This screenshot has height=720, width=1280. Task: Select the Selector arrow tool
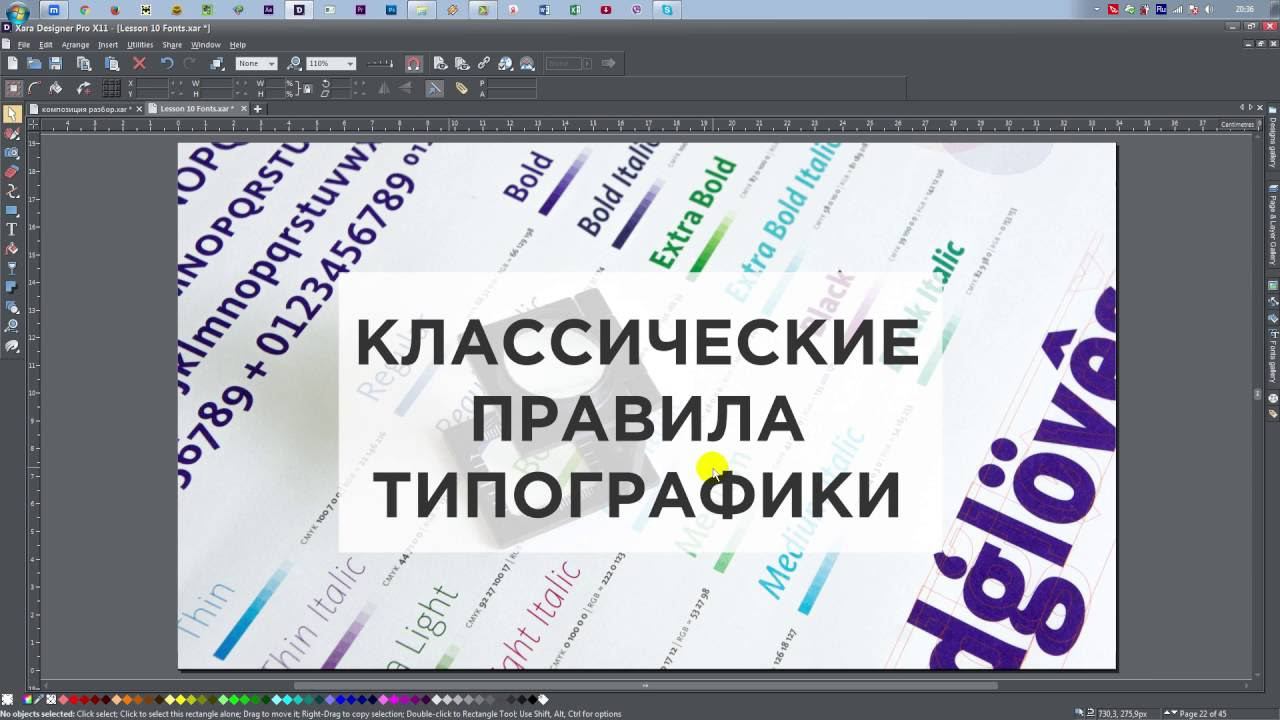coord(12,114)
